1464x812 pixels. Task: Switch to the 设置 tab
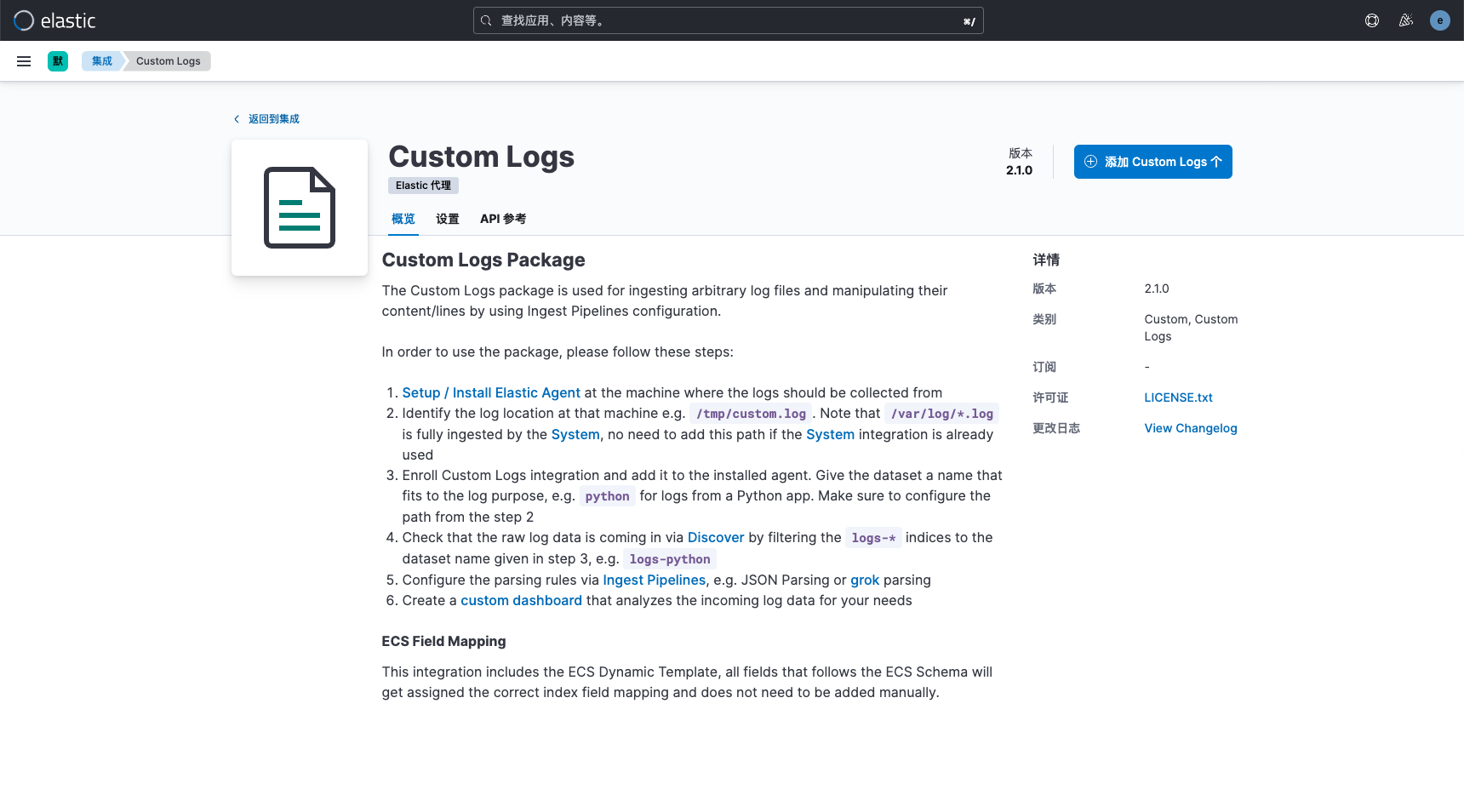click(448, 219)
